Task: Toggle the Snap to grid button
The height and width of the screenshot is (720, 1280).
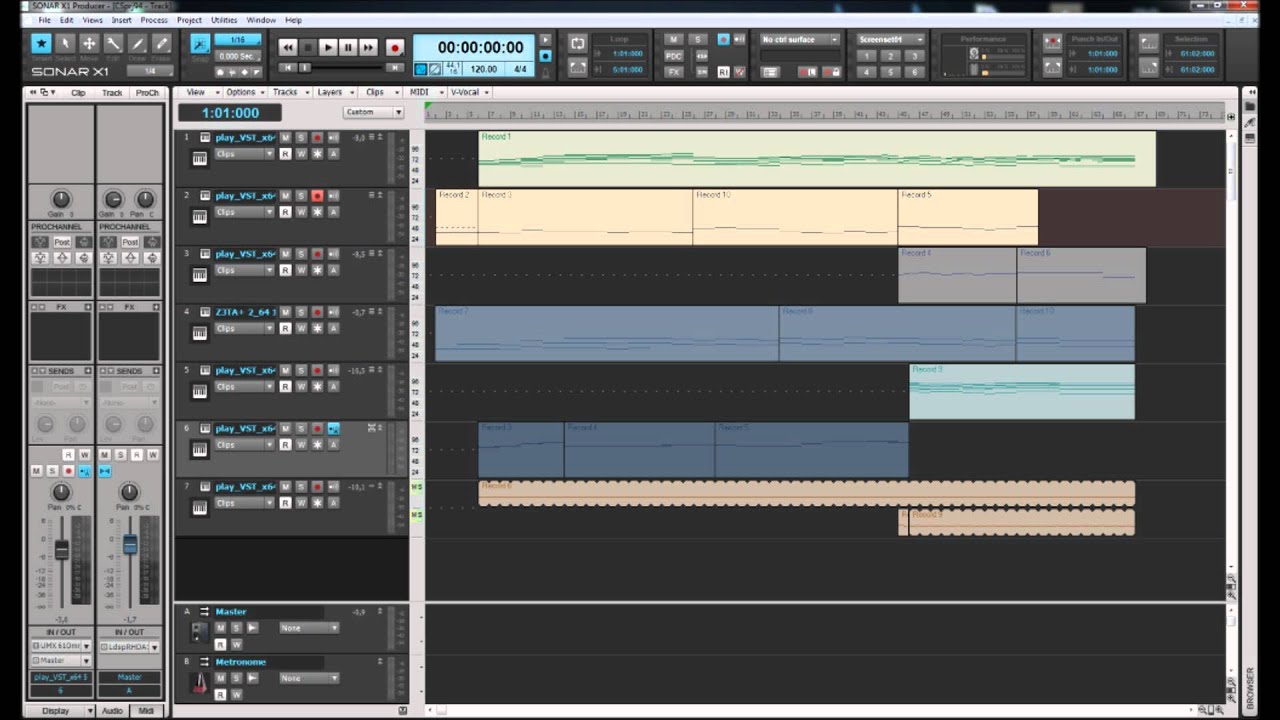Action: [x=199, y=44]
